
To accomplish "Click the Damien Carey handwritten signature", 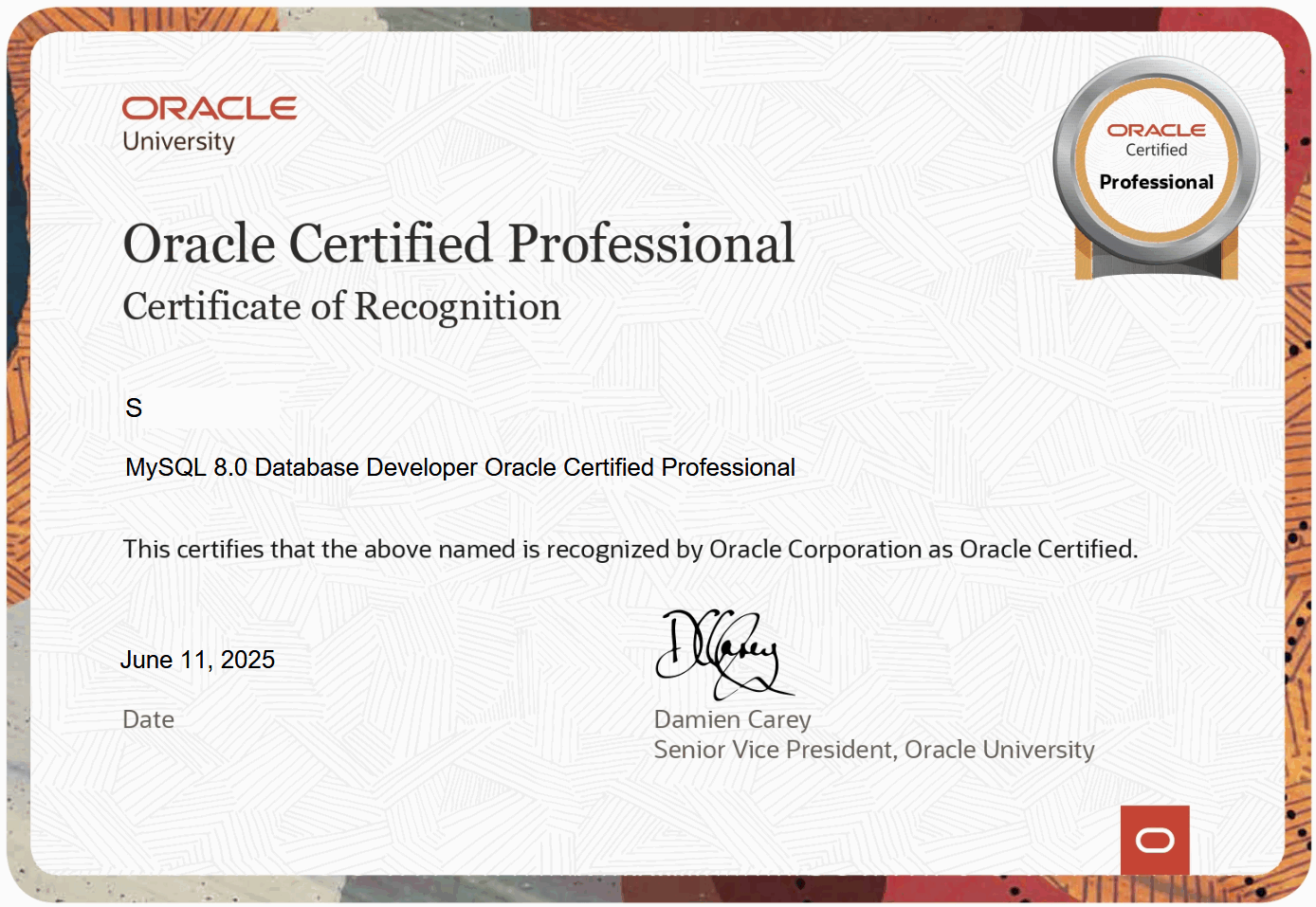I will coord(724,653).
